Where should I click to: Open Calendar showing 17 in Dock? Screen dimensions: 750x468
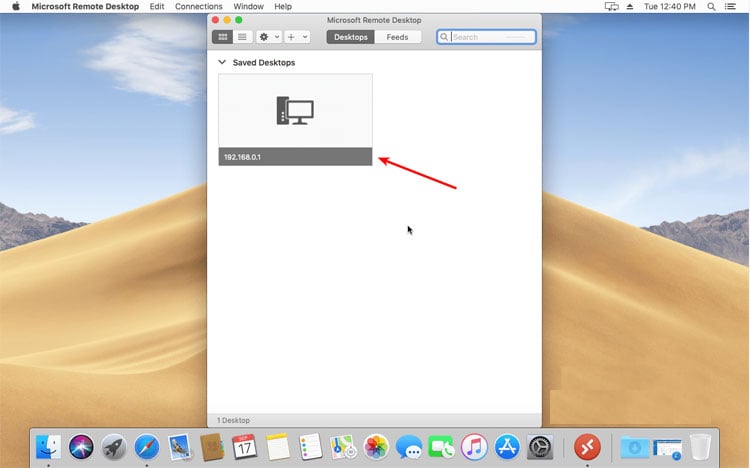pos(244,447)
